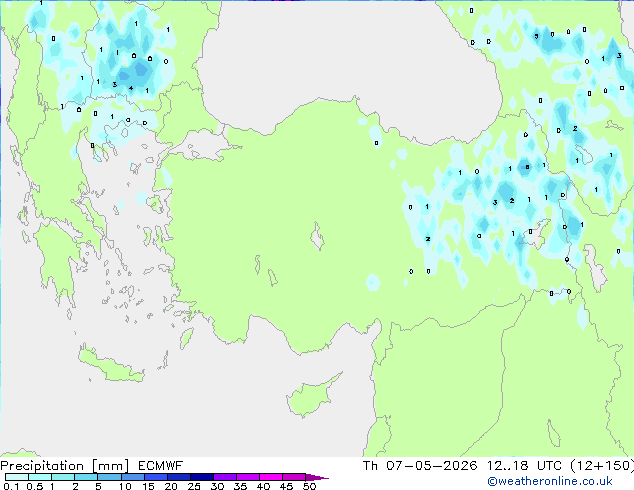The height and width of the screenshot is (490, 634).
Task: Click the island of Cyprus on the map
Action: (311, 397)
